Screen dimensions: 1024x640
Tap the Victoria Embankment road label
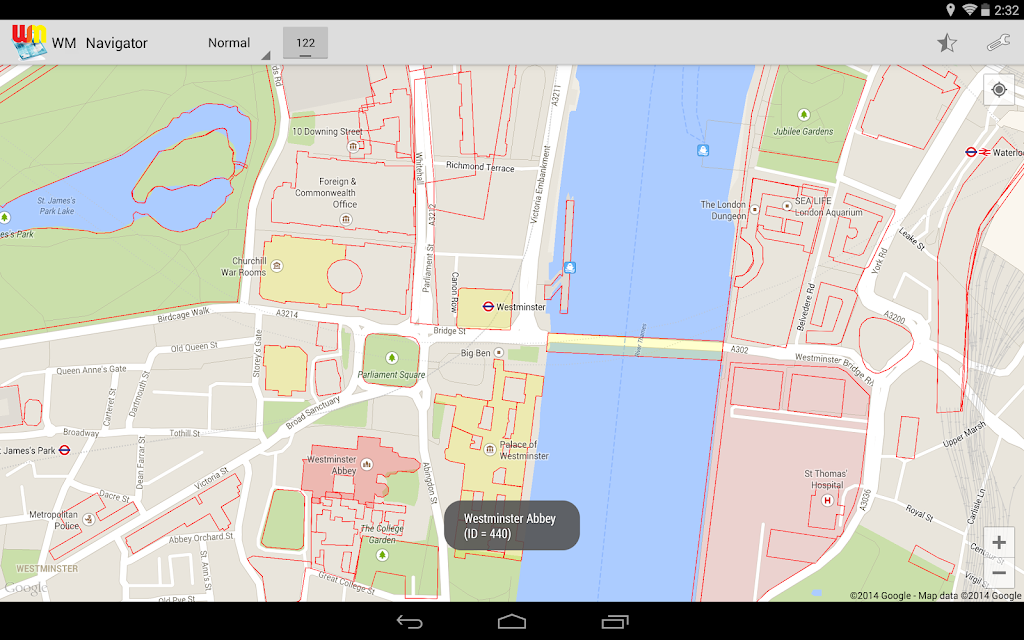[540, 185]
